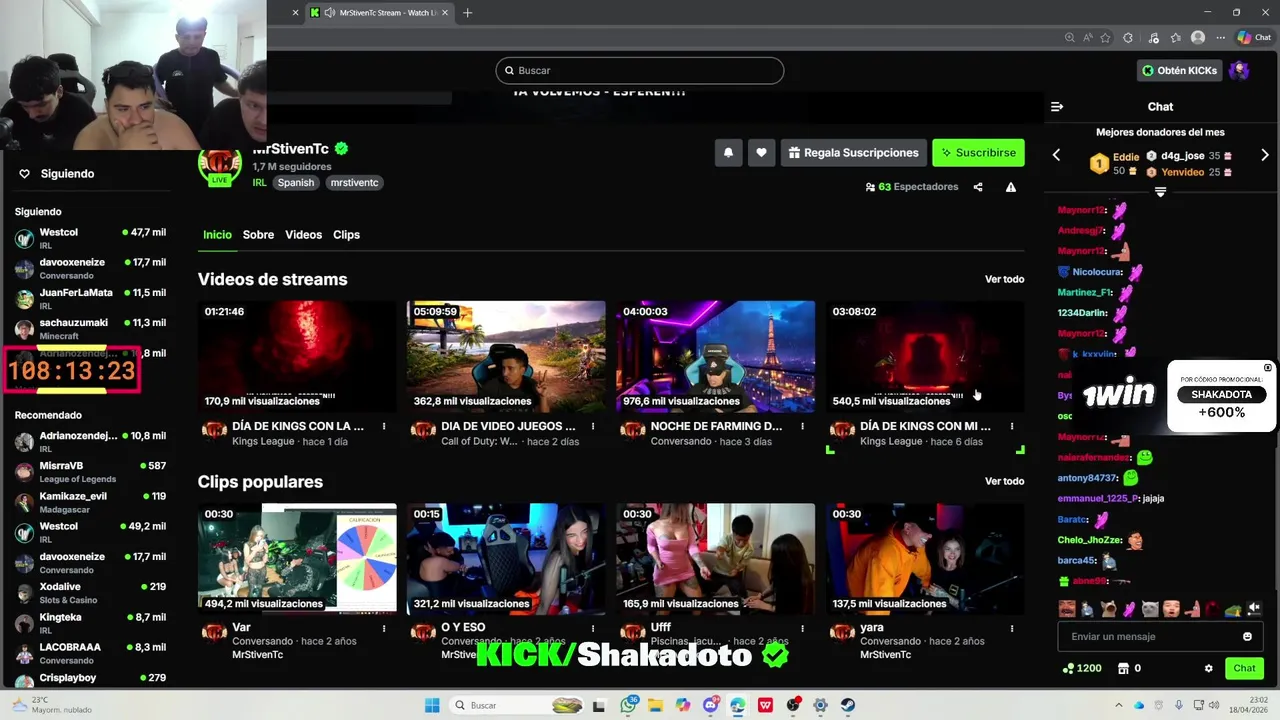The width and height of the screenshot is (1280, 720).
Task: Click Ver todo for Videos de streams
Action: tap(1004, 280)
